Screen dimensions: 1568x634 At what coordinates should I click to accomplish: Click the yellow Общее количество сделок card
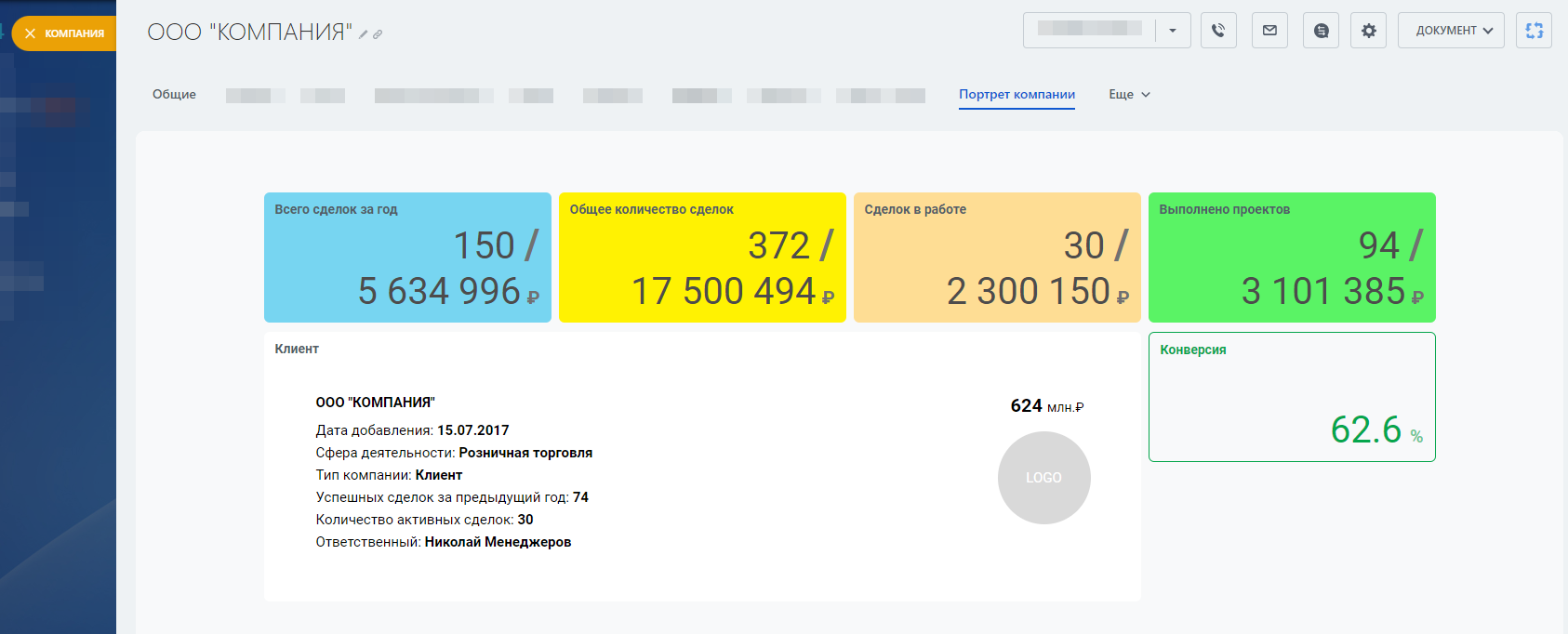(x=702, y=258)
